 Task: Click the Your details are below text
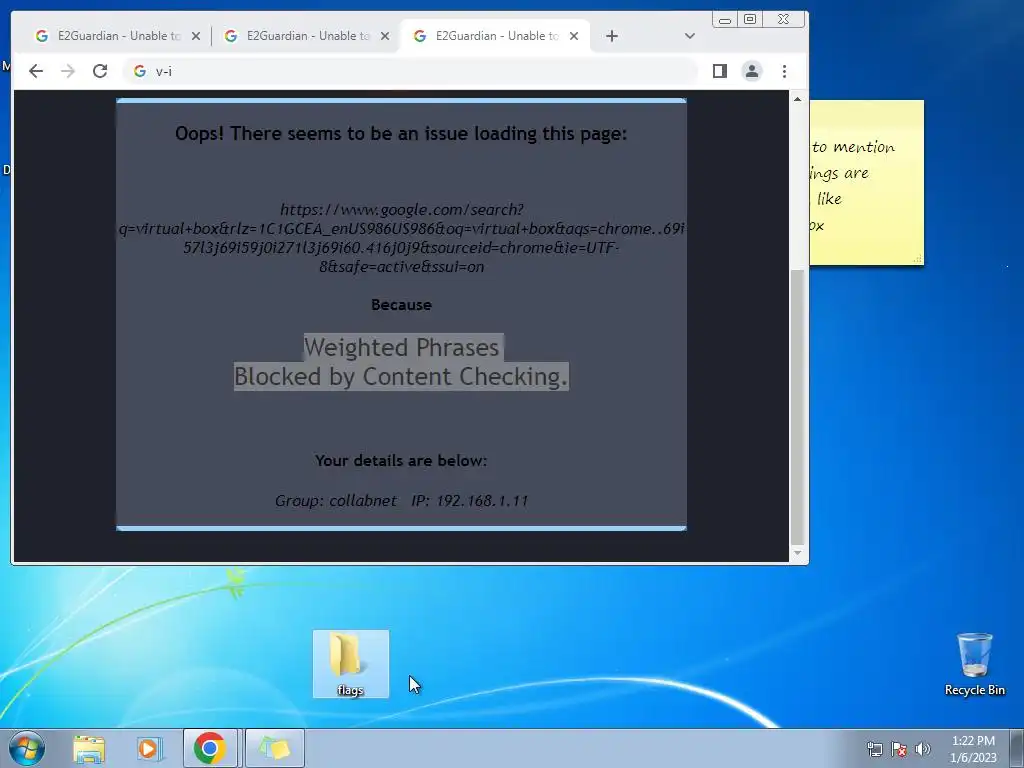[401, 460]
